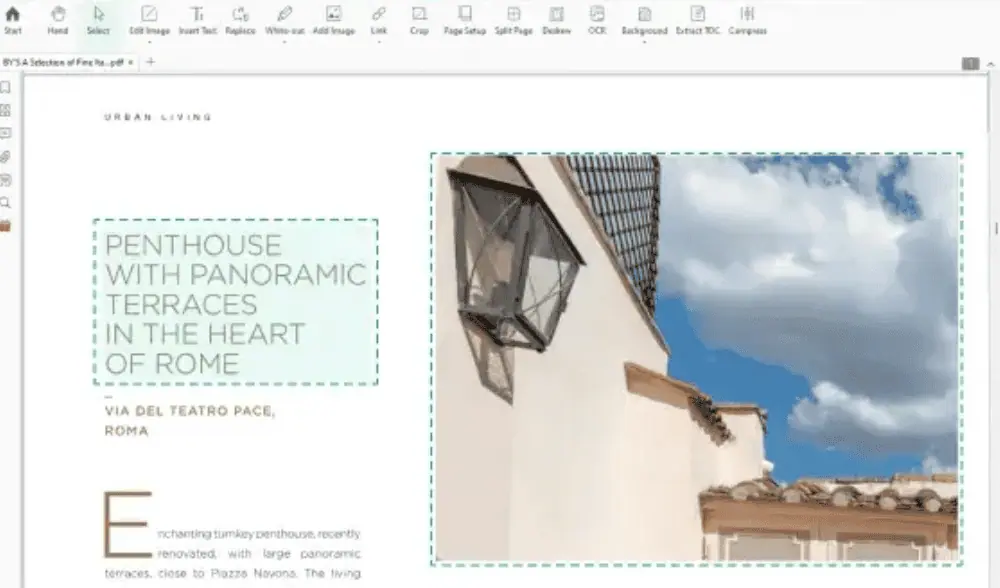Expand the Edit Image dropdown

coord(149,42)
